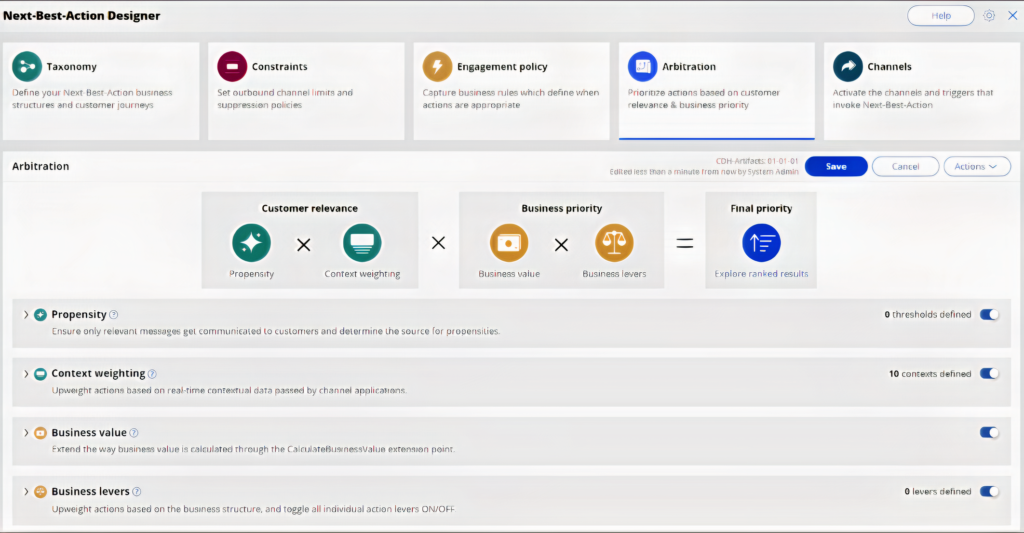This screenshot has width=1024, height=533.
Task: Switch to the Taxonomy tab
Action: coord(101,90)
